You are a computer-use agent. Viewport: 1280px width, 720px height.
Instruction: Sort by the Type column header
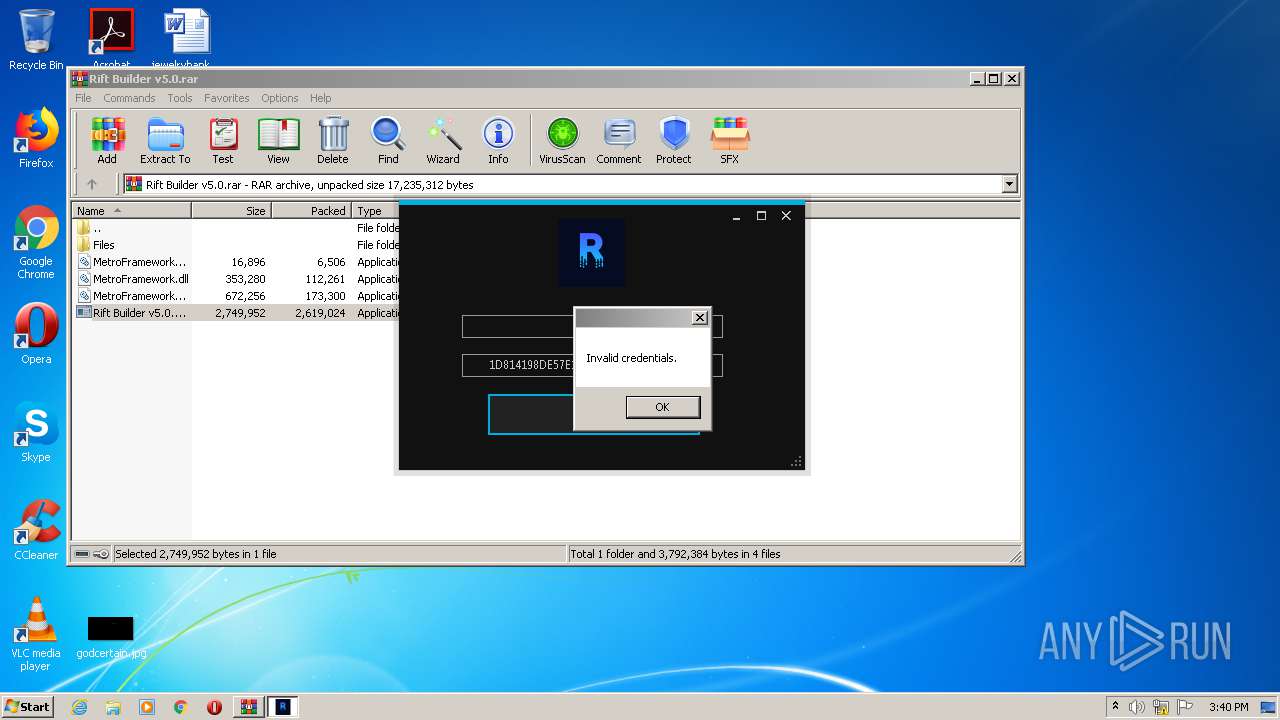pos(376,211)
